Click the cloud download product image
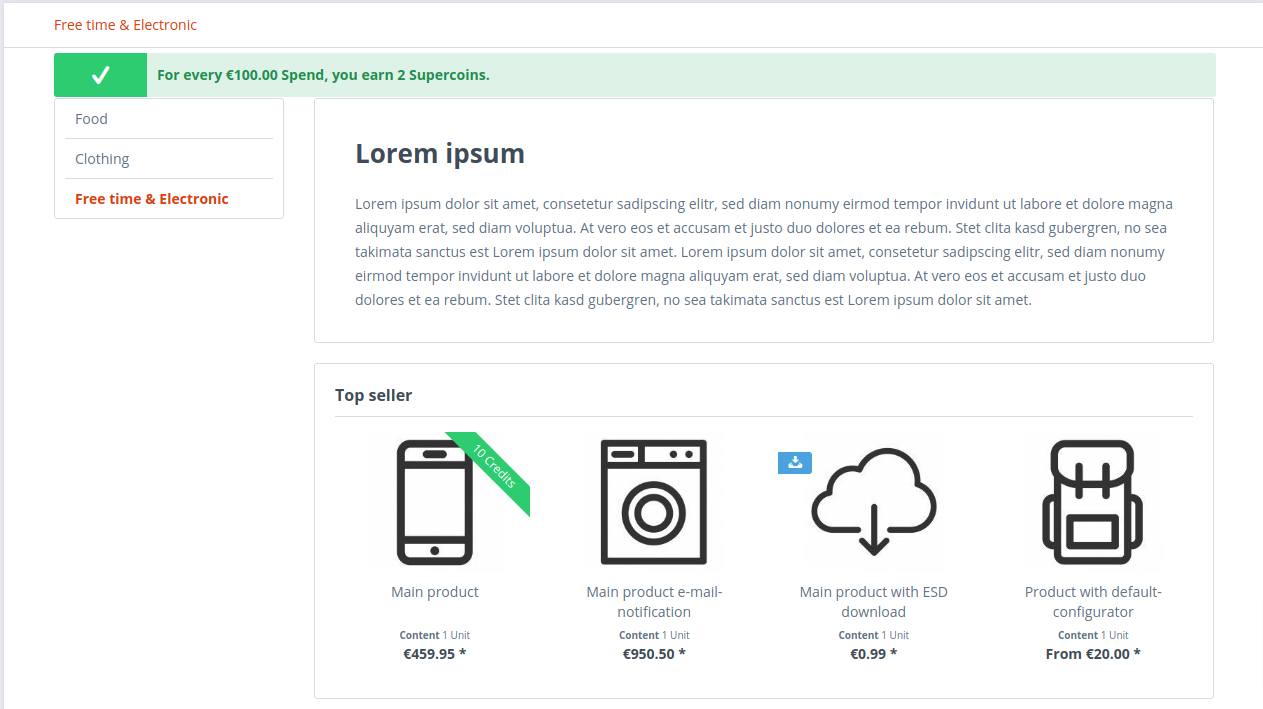 [x=874, y=502]
